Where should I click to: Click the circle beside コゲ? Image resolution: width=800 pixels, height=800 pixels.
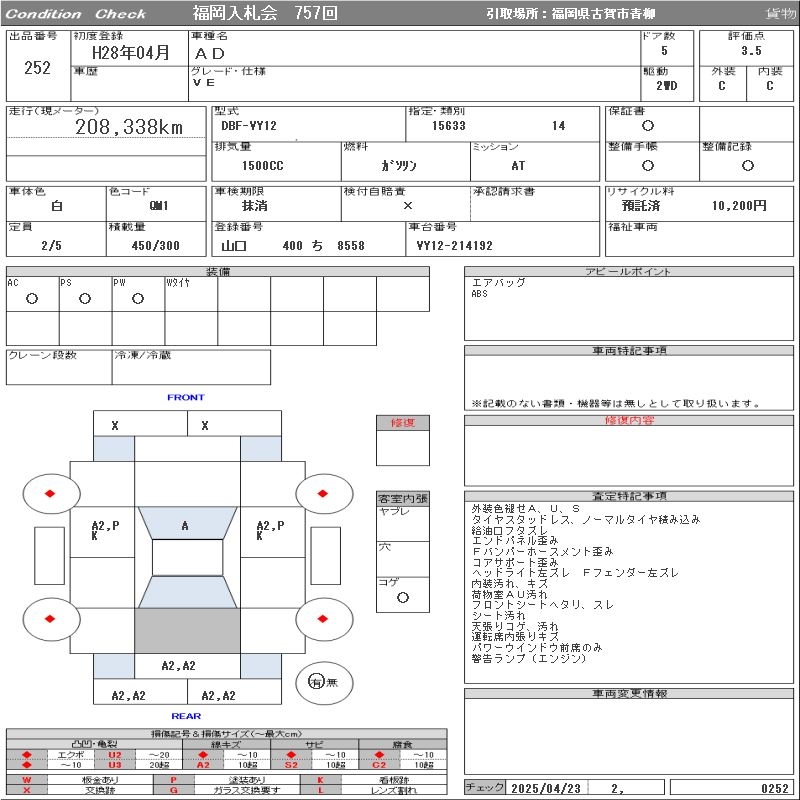coord(403,597)
